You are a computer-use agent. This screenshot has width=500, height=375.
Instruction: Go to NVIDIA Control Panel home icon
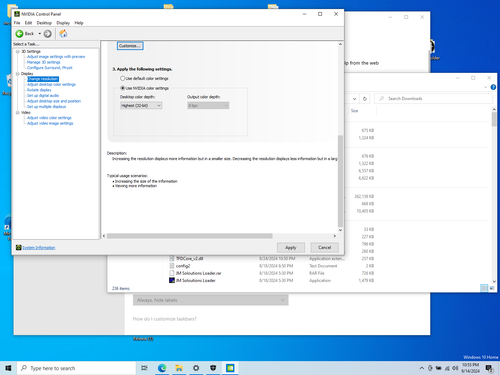click(x=63, y=34)
